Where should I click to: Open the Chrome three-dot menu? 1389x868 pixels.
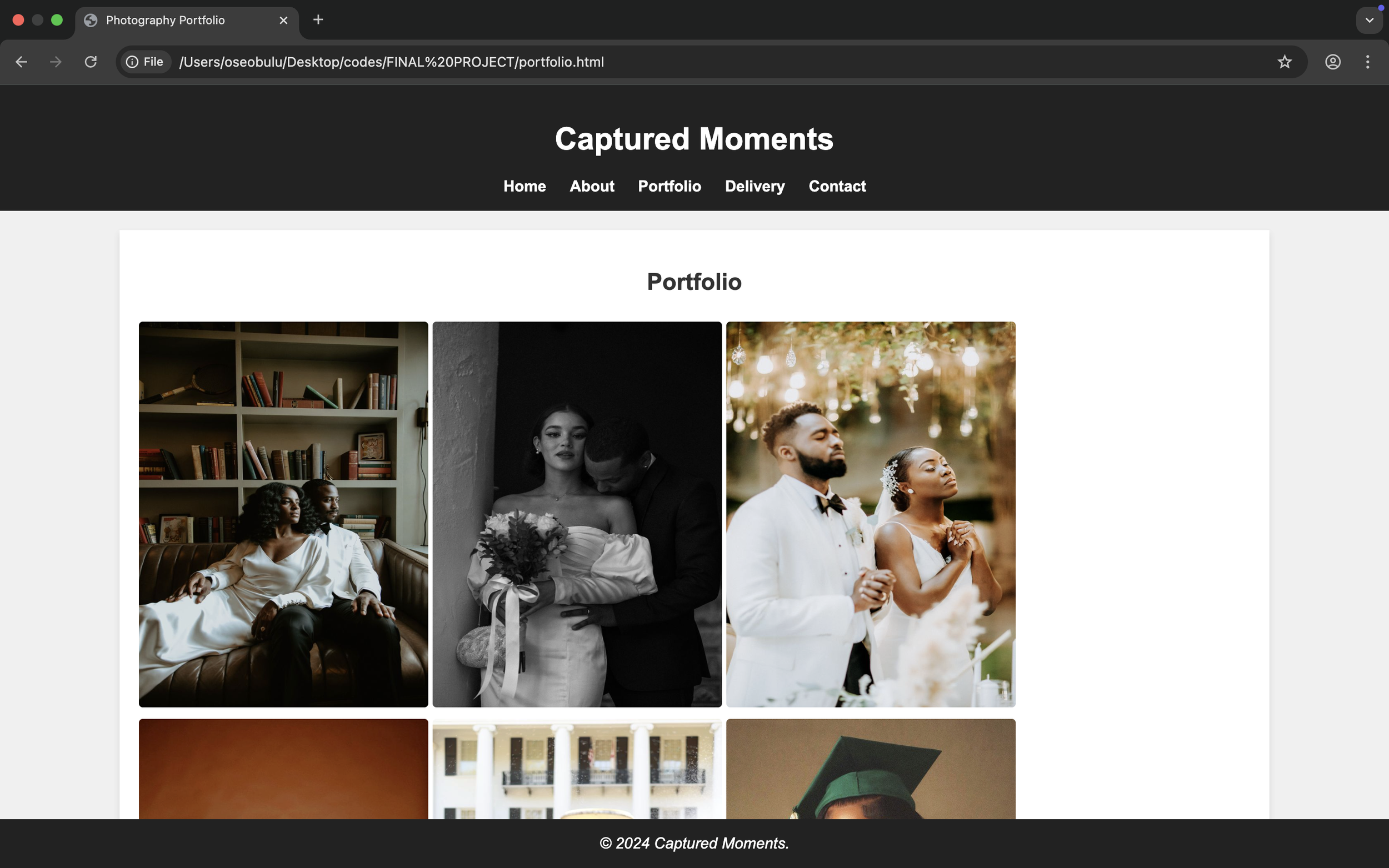(x=1367, y=62)
